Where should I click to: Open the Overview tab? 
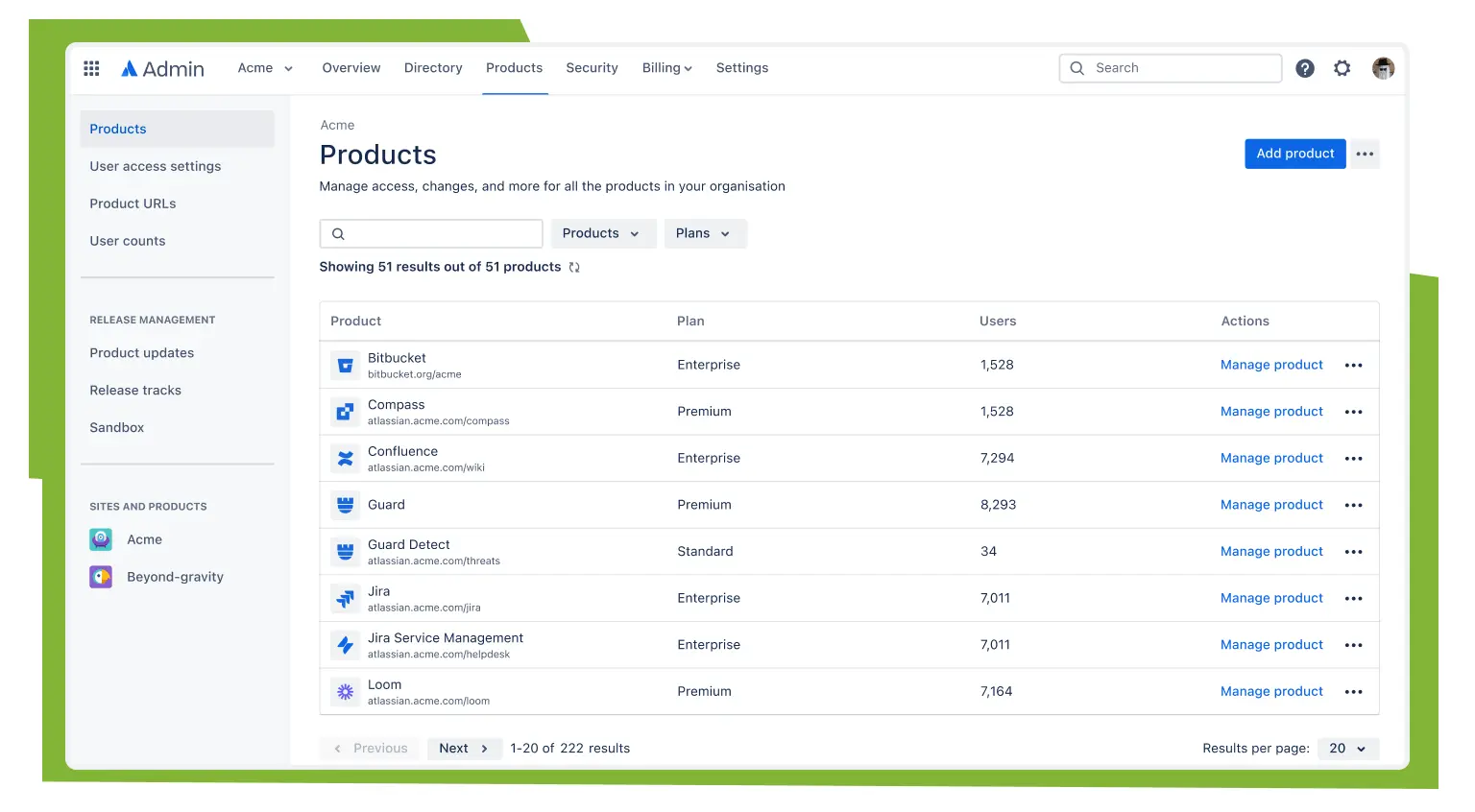click(x=351, y=68)
